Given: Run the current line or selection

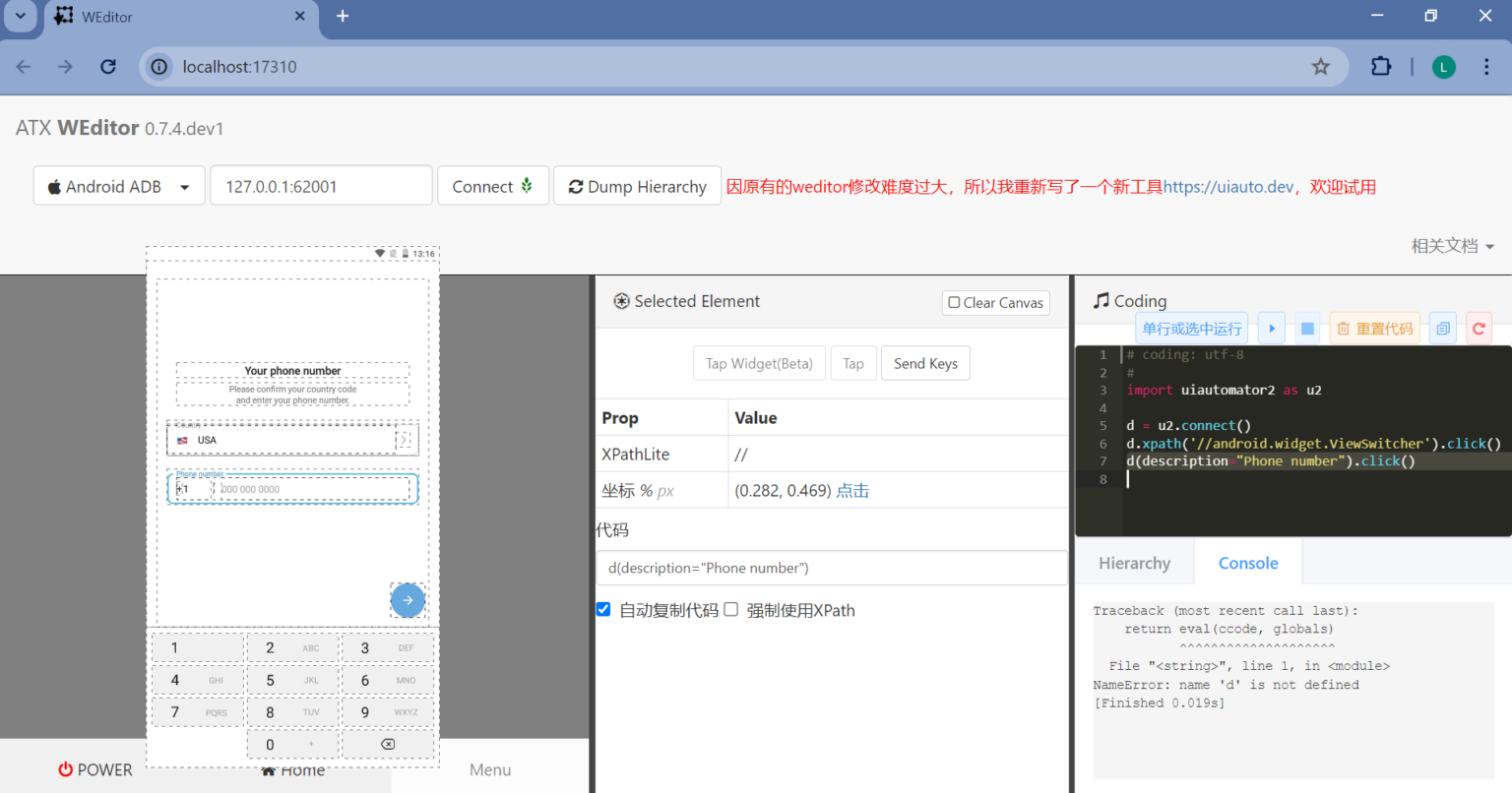Looking at the screenshot, I should (x=1192, y=329).
